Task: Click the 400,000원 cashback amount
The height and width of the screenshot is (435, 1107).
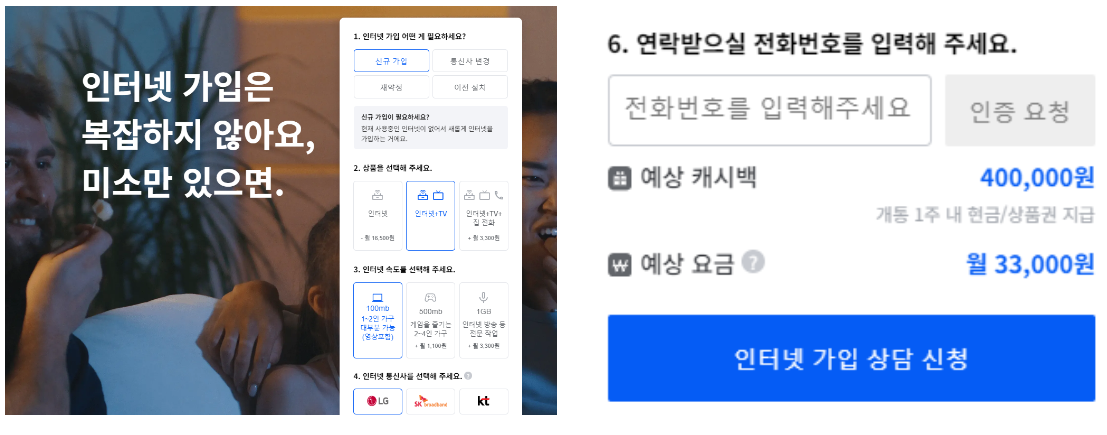Action: pyautogui.click(x=1037, y=179)
